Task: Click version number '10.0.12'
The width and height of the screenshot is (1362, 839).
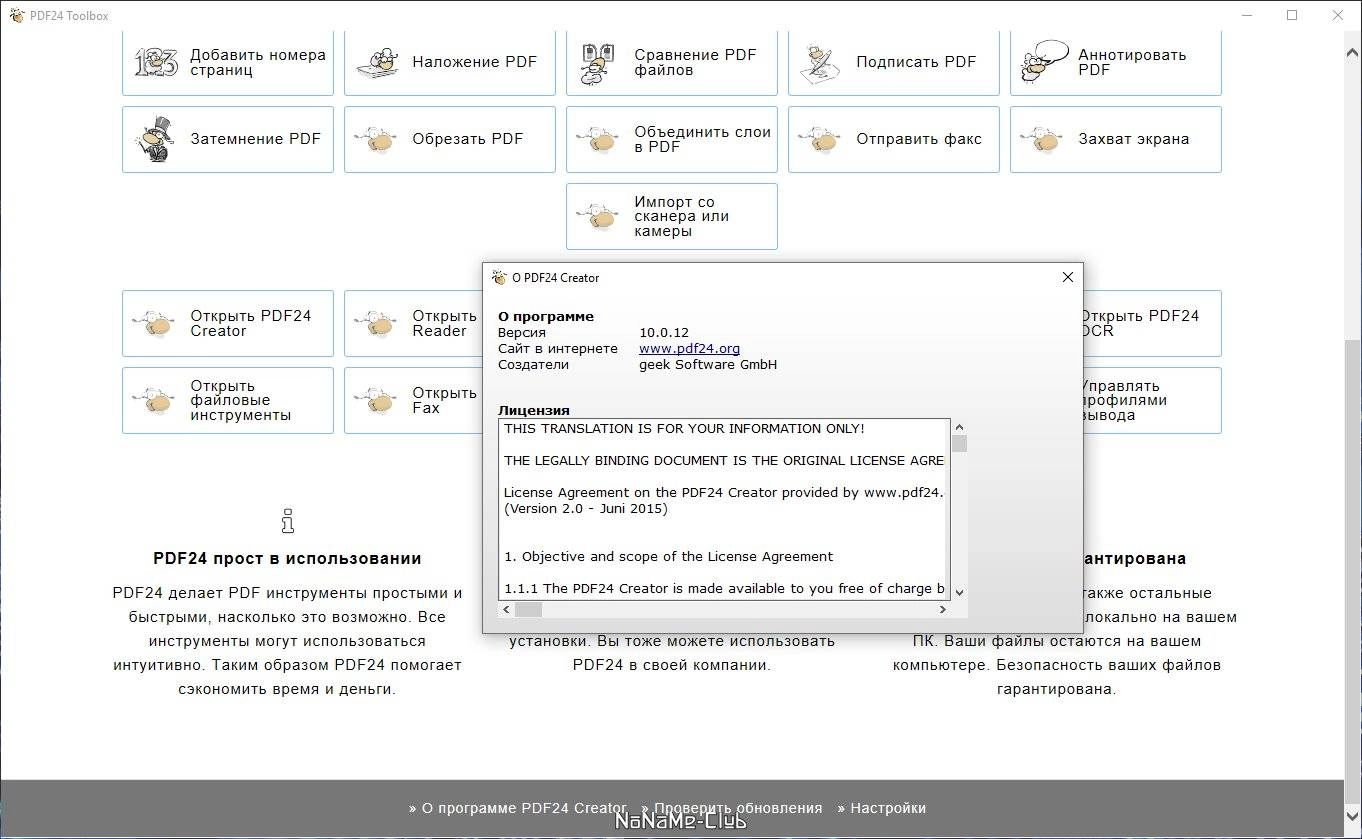Action: pyautogui.click(x=664, y=333)
